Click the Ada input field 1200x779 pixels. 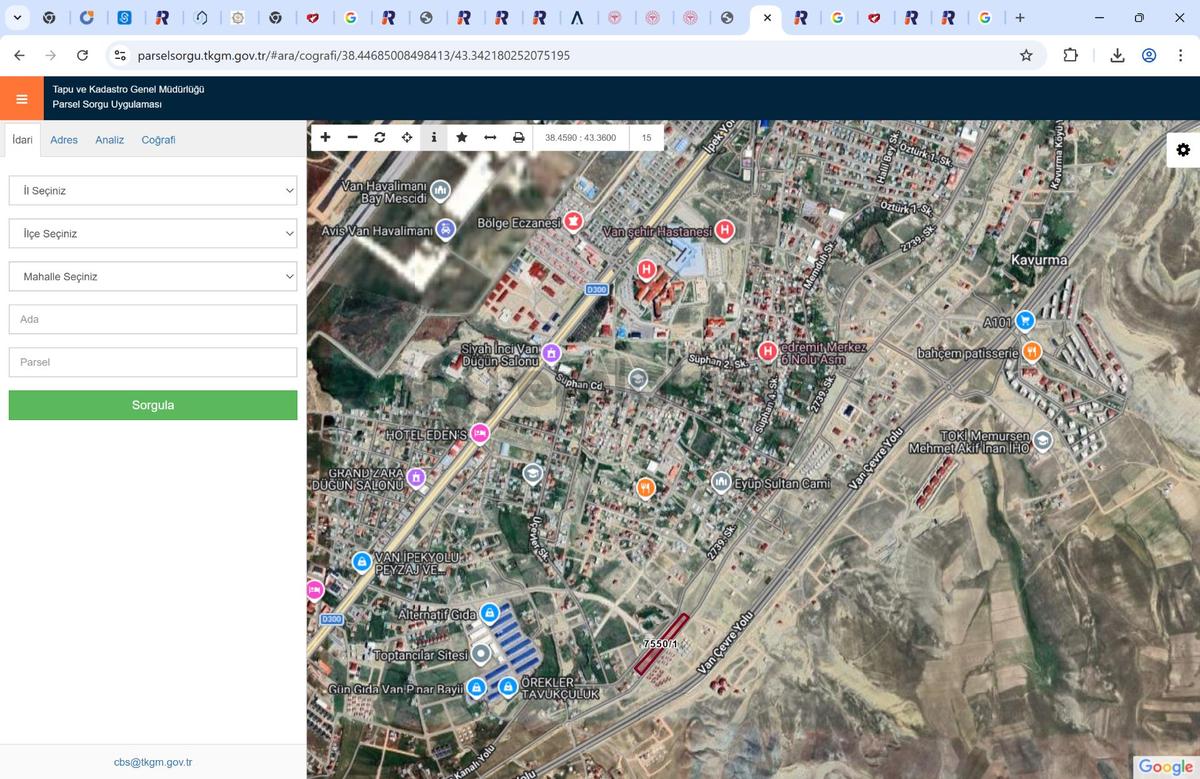(x=153, y=319)
